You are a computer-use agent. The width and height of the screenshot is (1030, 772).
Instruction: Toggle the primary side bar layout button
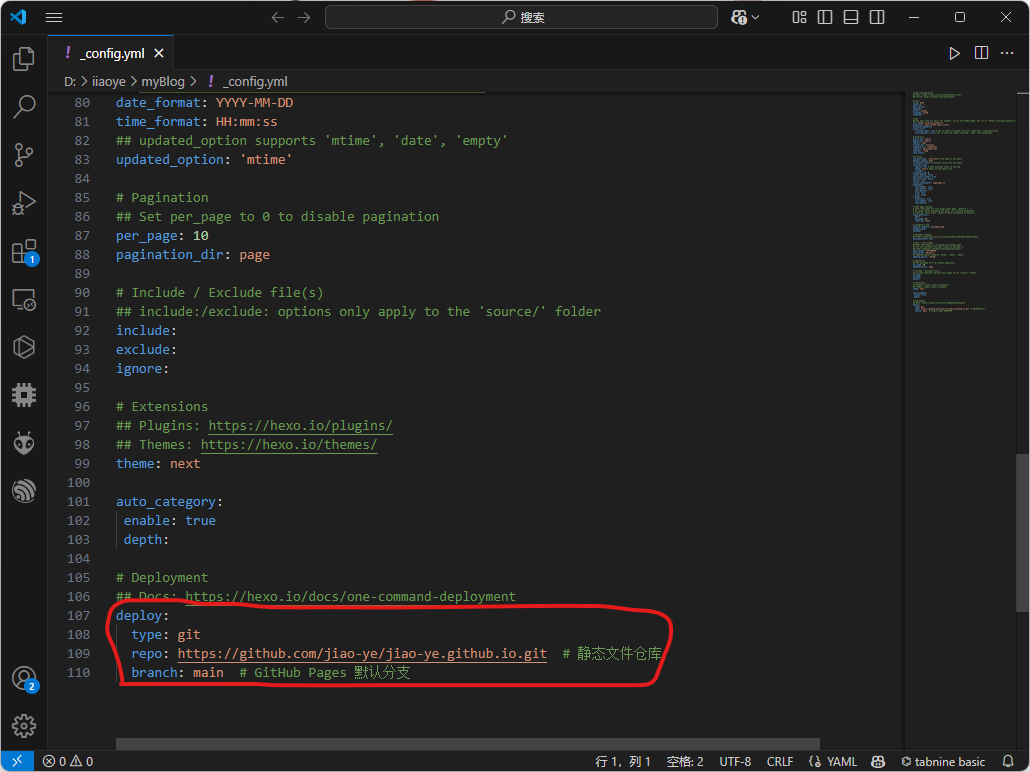pyautogui.click(x=825, y=17)
